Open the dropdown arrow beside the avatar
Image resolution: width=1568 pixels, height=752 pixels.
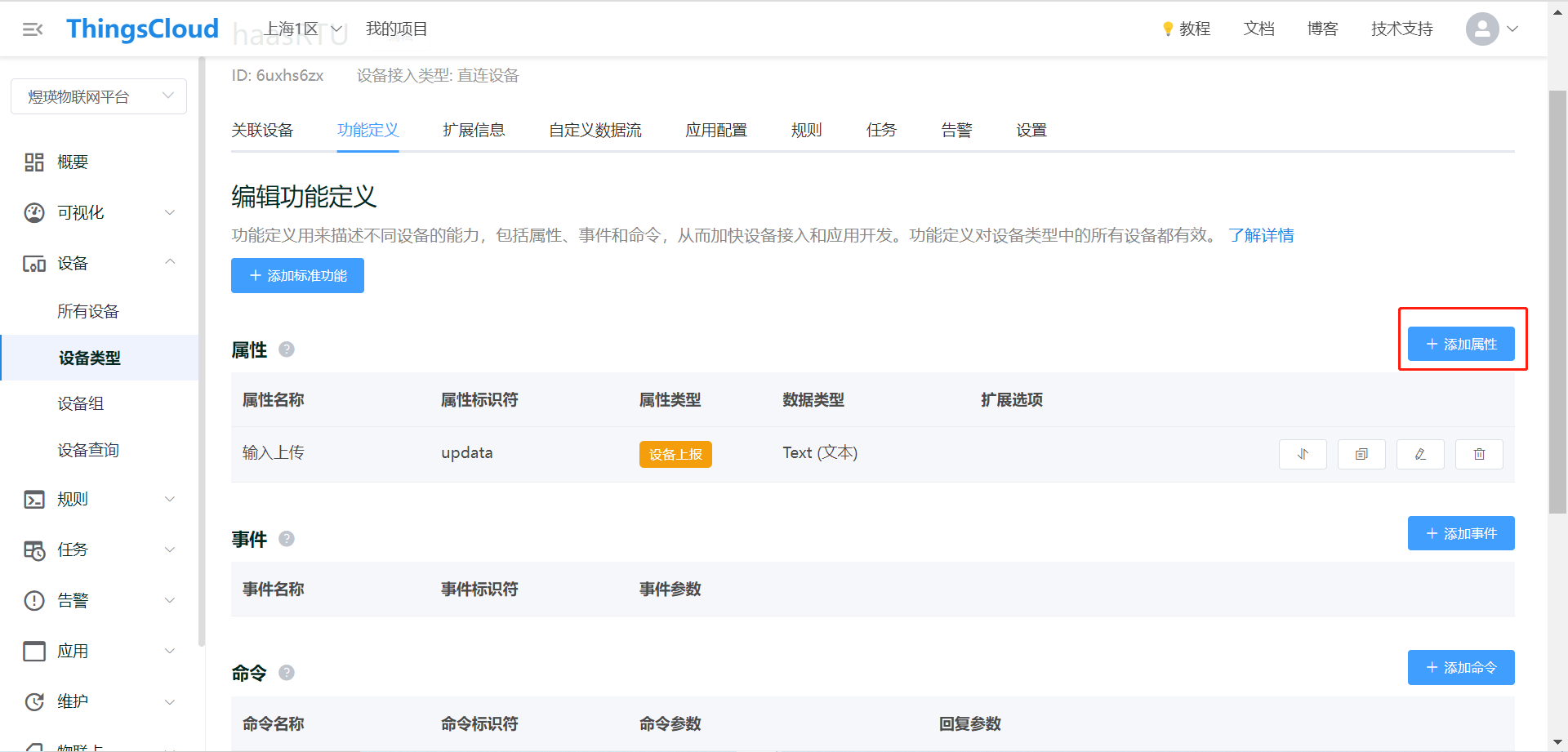tap(1512, 29)
